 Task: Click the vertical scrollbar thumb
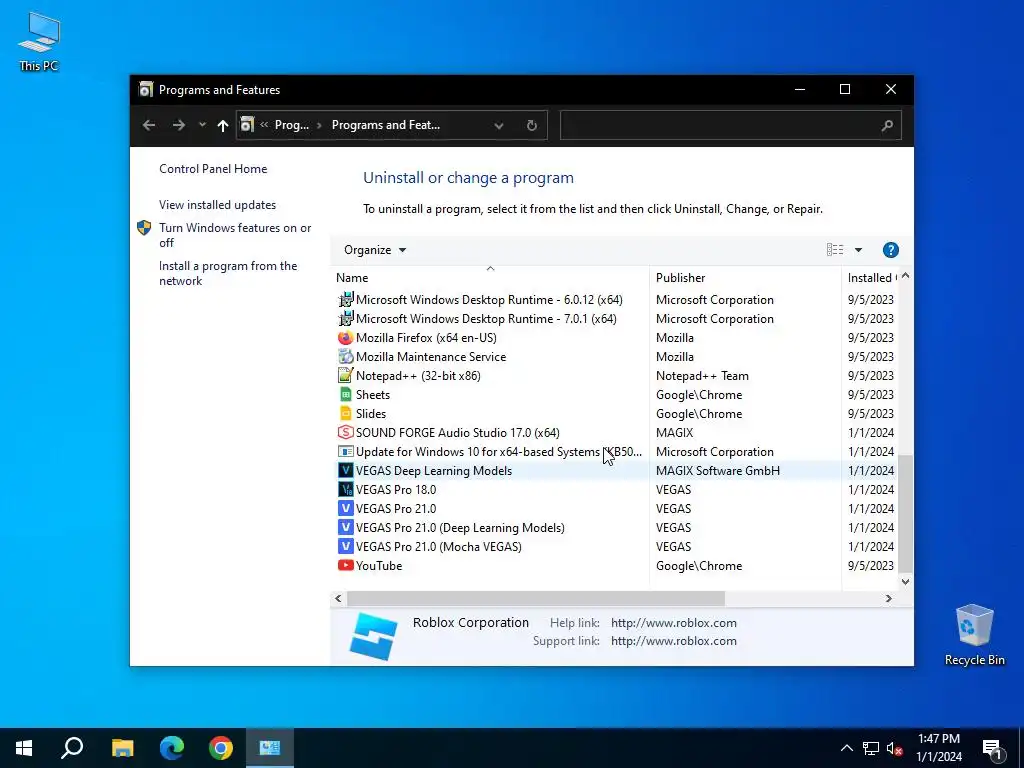click(905, 514)
